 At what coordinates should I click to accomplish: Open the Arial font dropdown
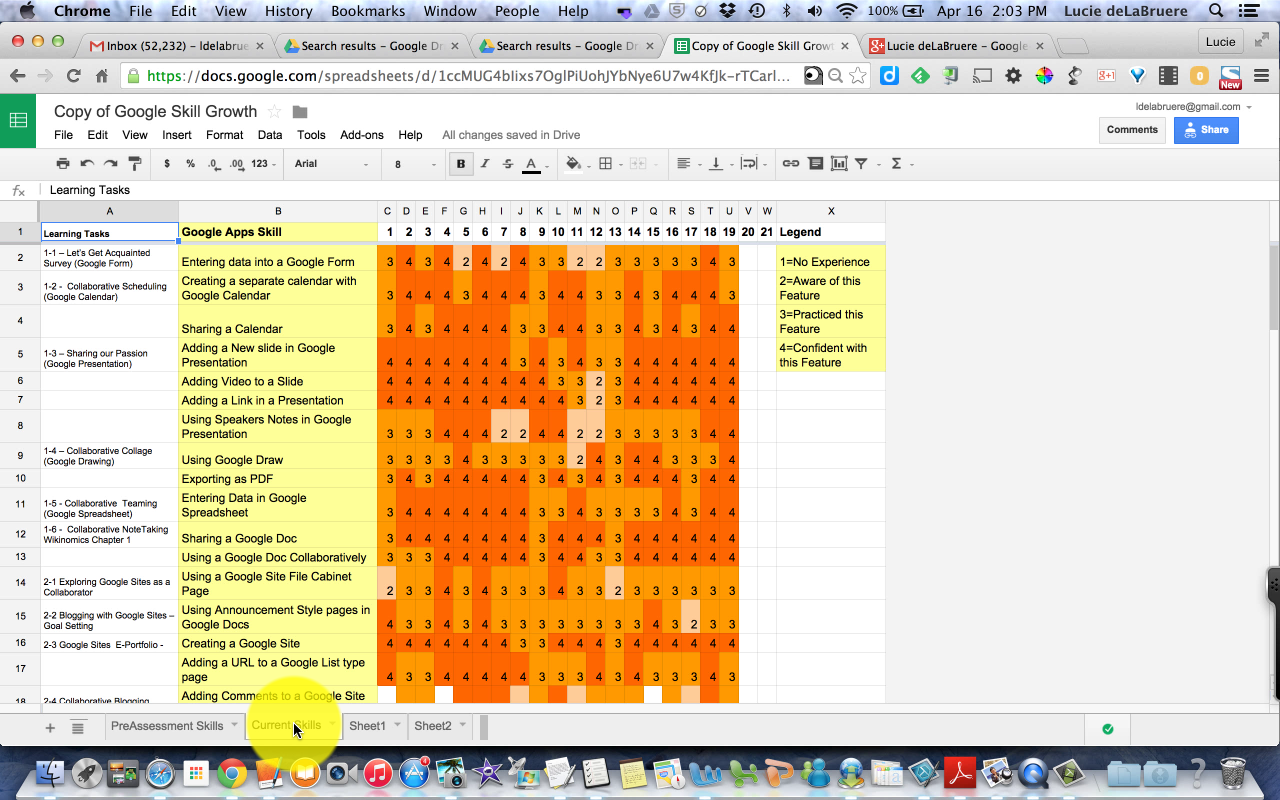pyautogui.click(x=331, y=164)
